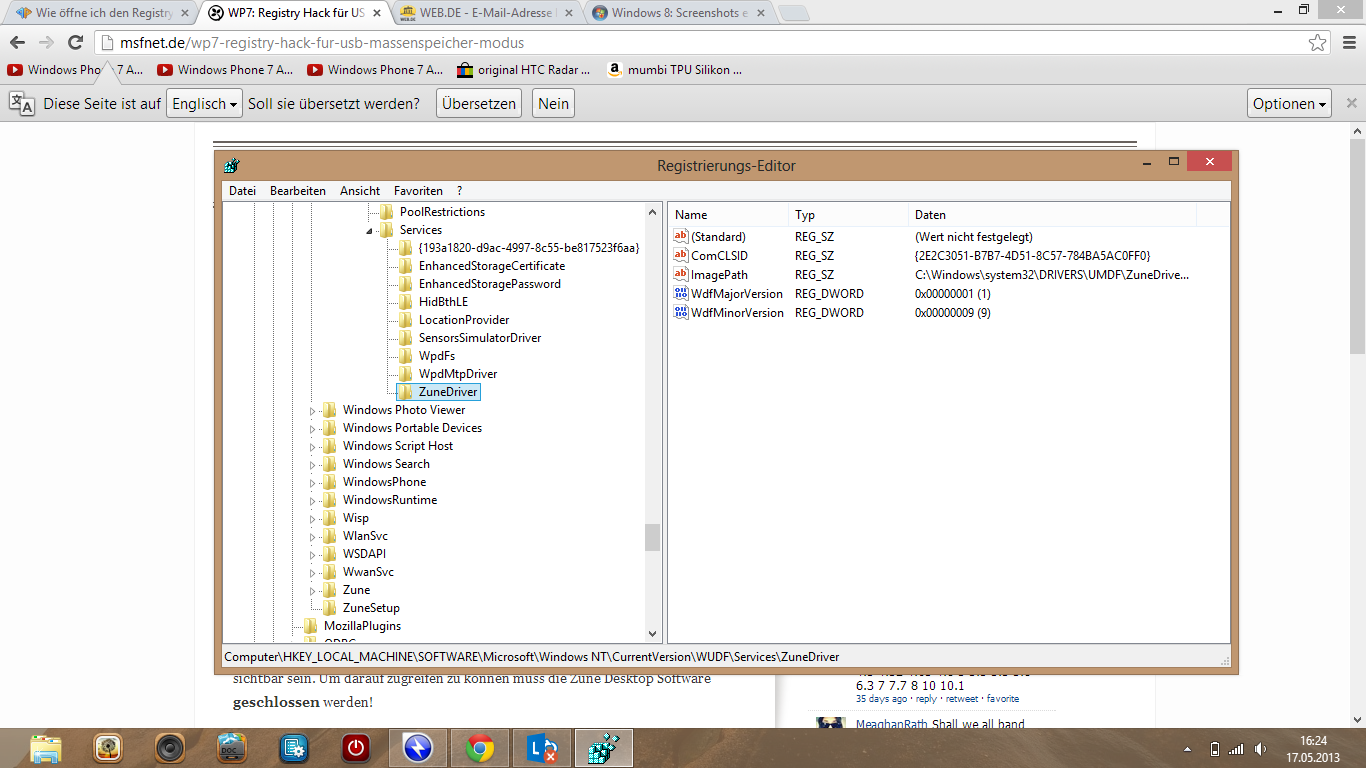
Task: Click the clock showing 16:24
Action: [x=1314, y=741]
